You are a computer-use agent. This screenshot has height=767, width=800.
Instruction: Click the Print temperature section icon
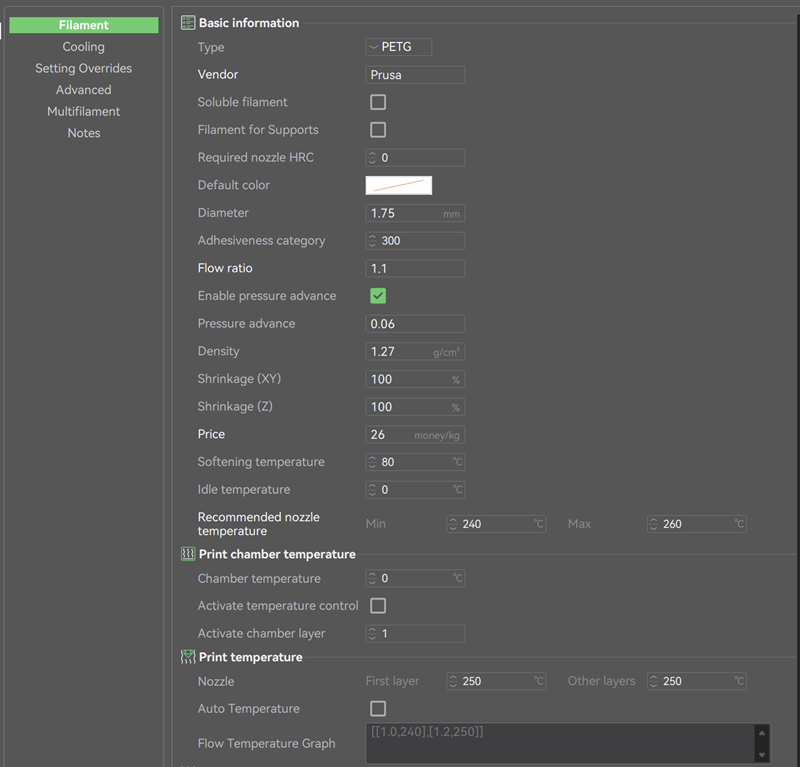click(188, 657)
